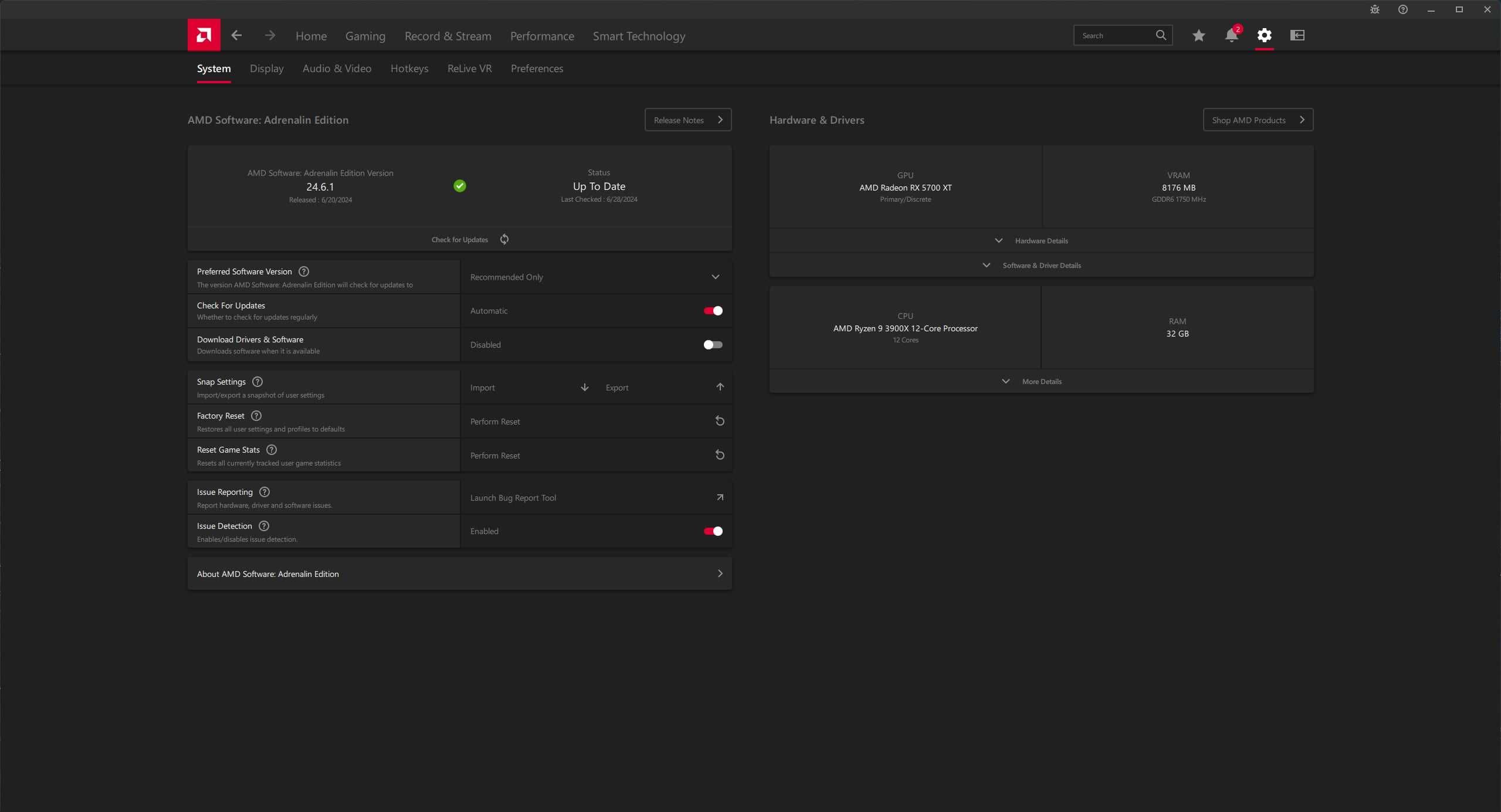
Task: Click the Release Notes button
Action: tap(687, 120)
